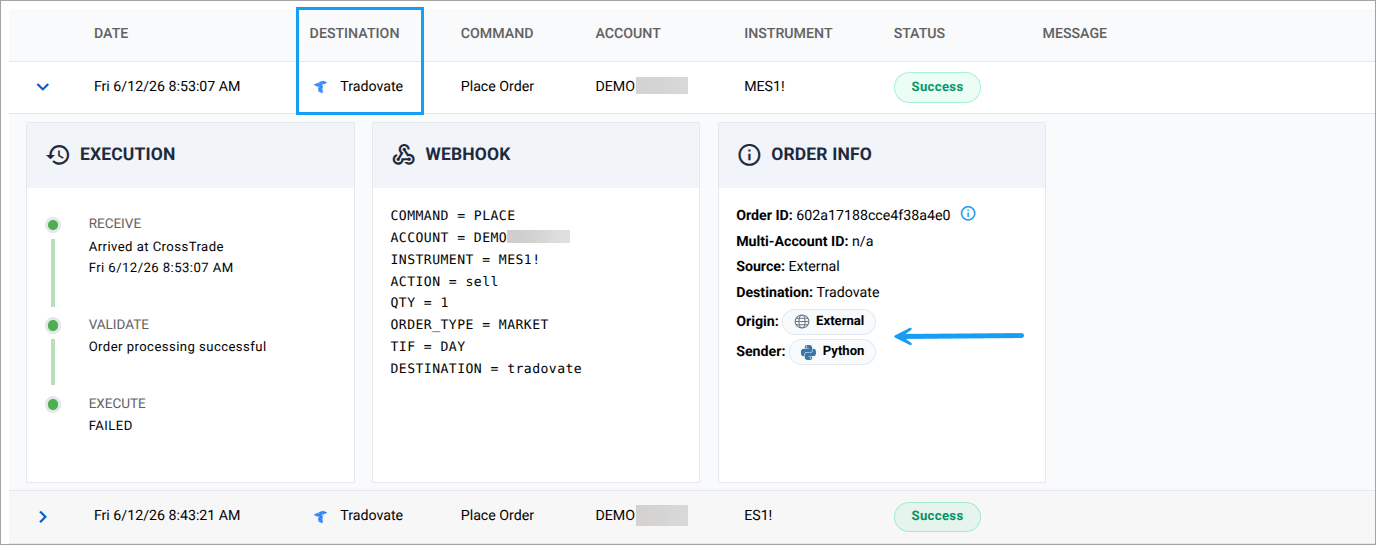Click the EXECUTION panel title

coord(127,155)
